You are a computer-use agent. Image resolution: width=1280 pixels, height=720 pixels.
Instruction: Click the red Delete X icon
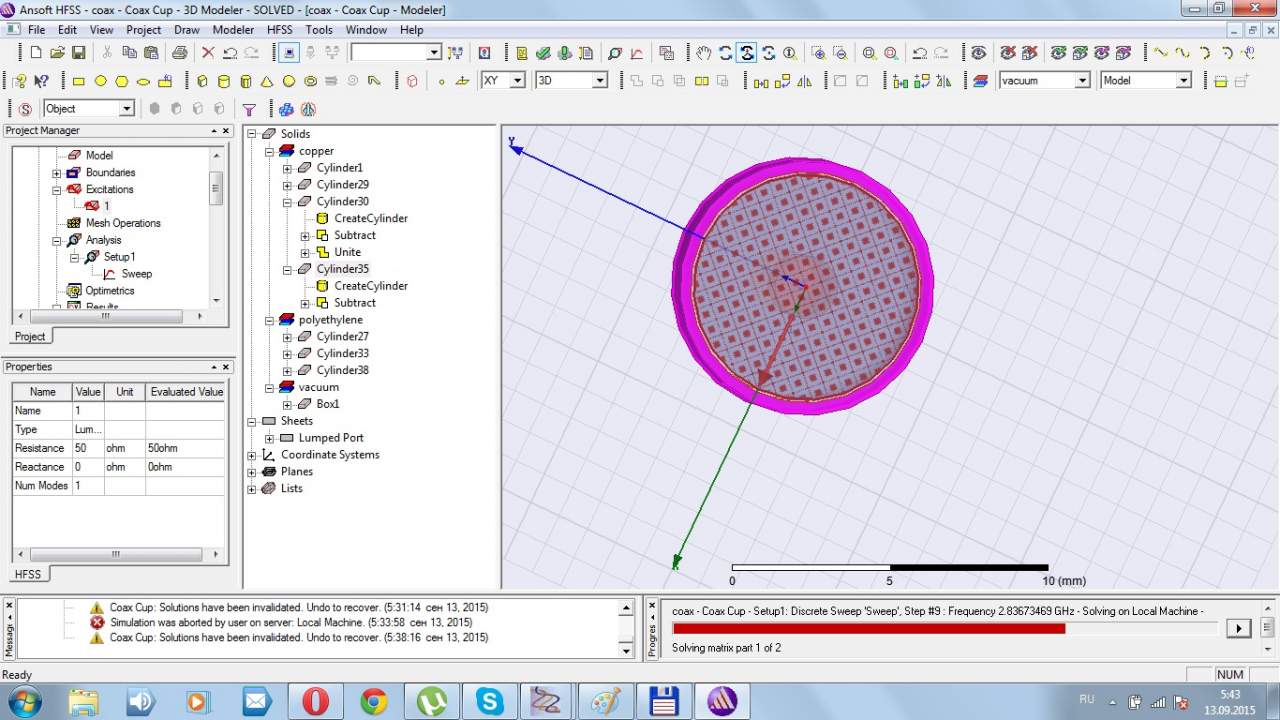click(x=208, y=53)
